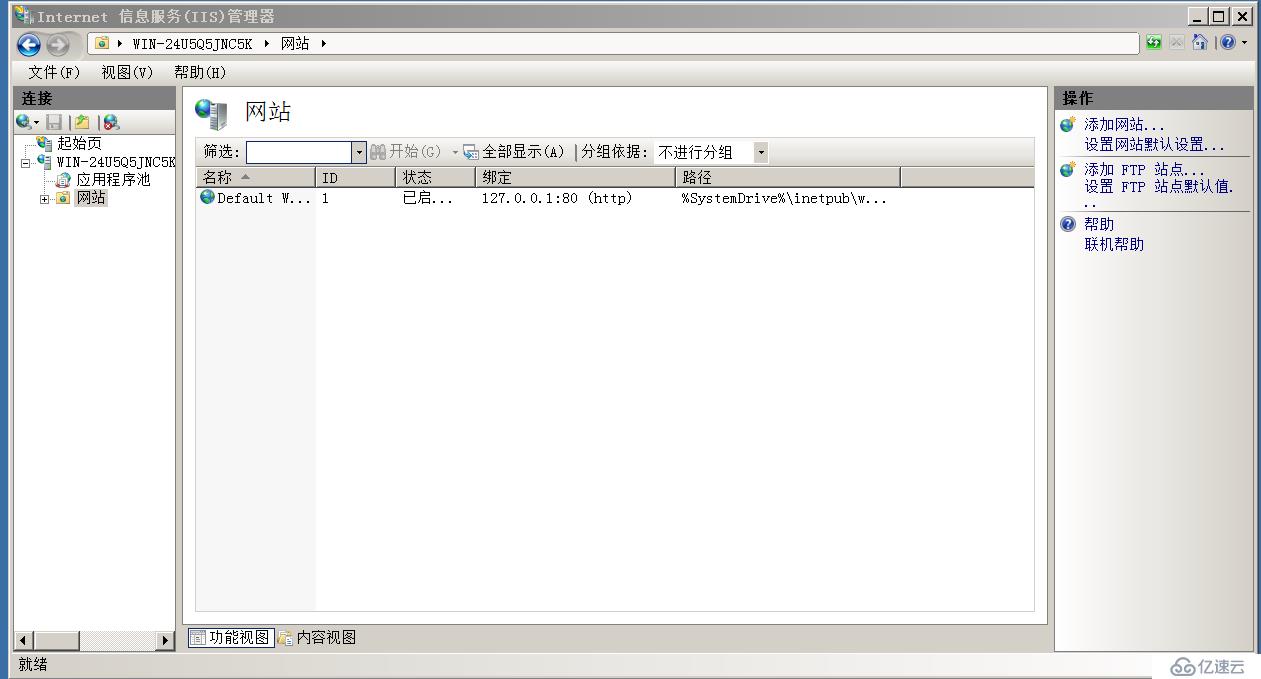The width and height of the screenshot is (1261, 679).
Task: Click the help icon beside 帮助 in Actions pane
Action: (1068, 224)
